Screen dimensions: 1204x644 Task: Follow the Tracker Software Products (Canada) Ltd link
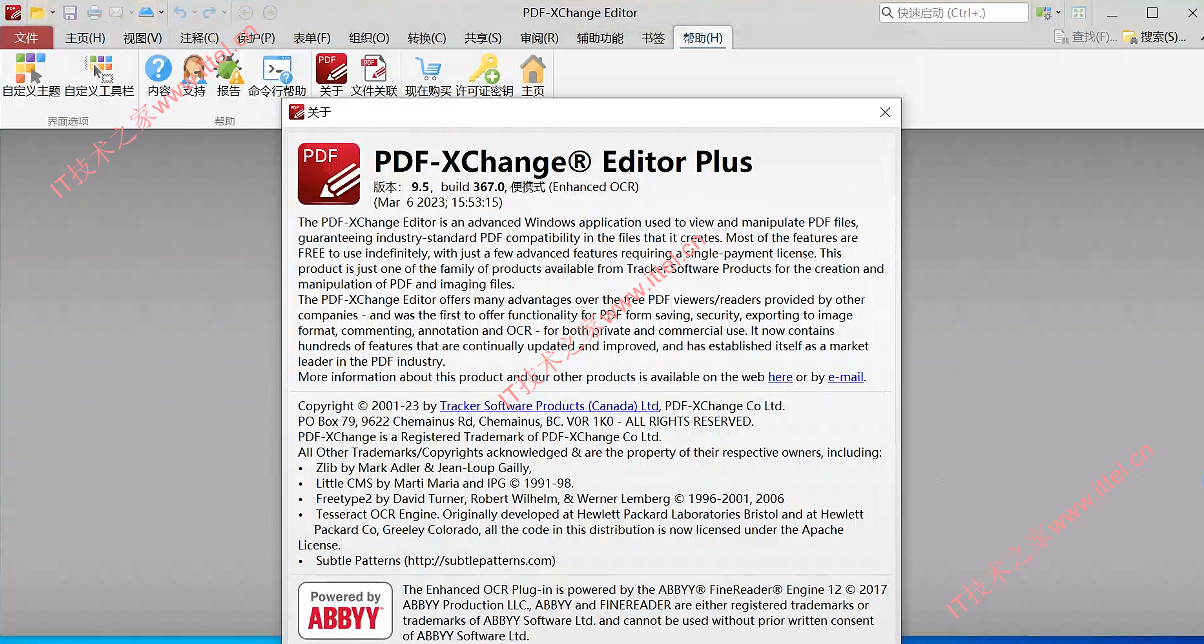[x=549, y=406]
